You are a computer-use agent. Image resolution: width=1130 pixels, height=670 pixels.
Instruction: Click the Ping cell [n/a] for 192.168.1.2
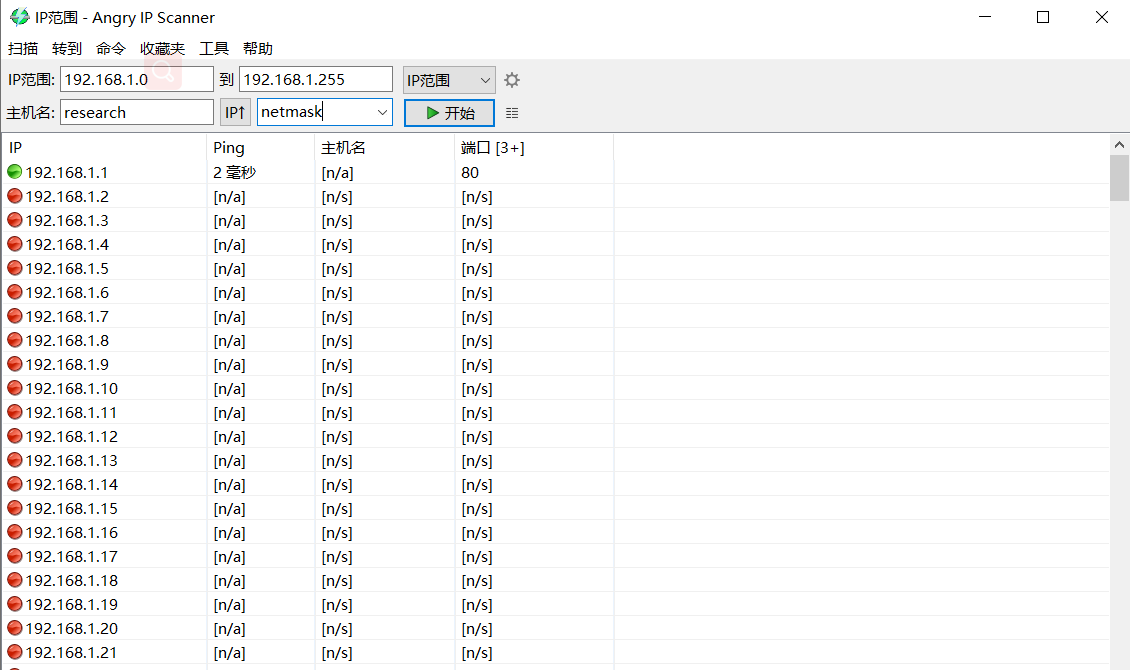coord(229,197)
